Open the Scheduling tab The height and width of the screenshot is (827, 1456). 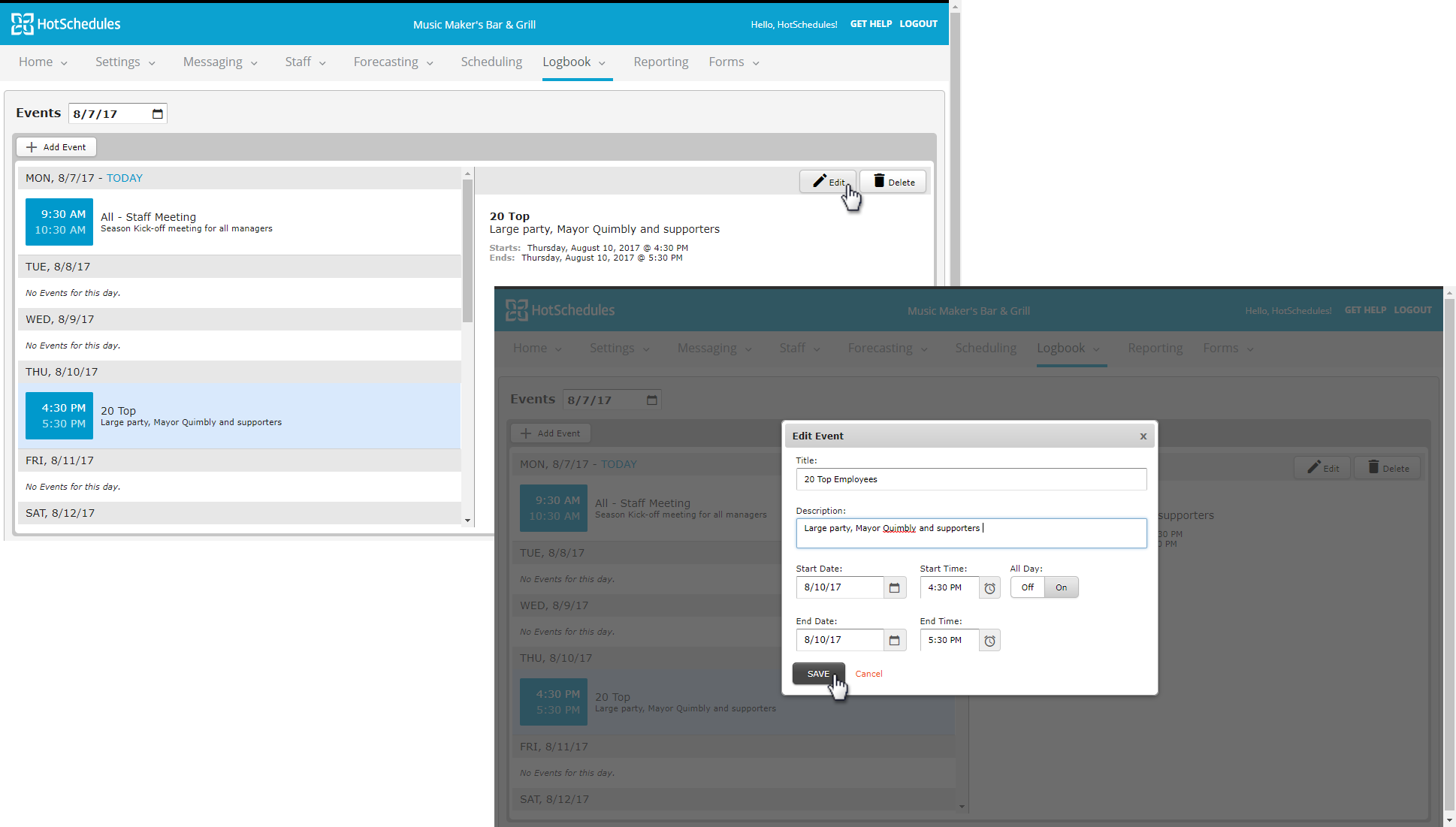[491, 62]
